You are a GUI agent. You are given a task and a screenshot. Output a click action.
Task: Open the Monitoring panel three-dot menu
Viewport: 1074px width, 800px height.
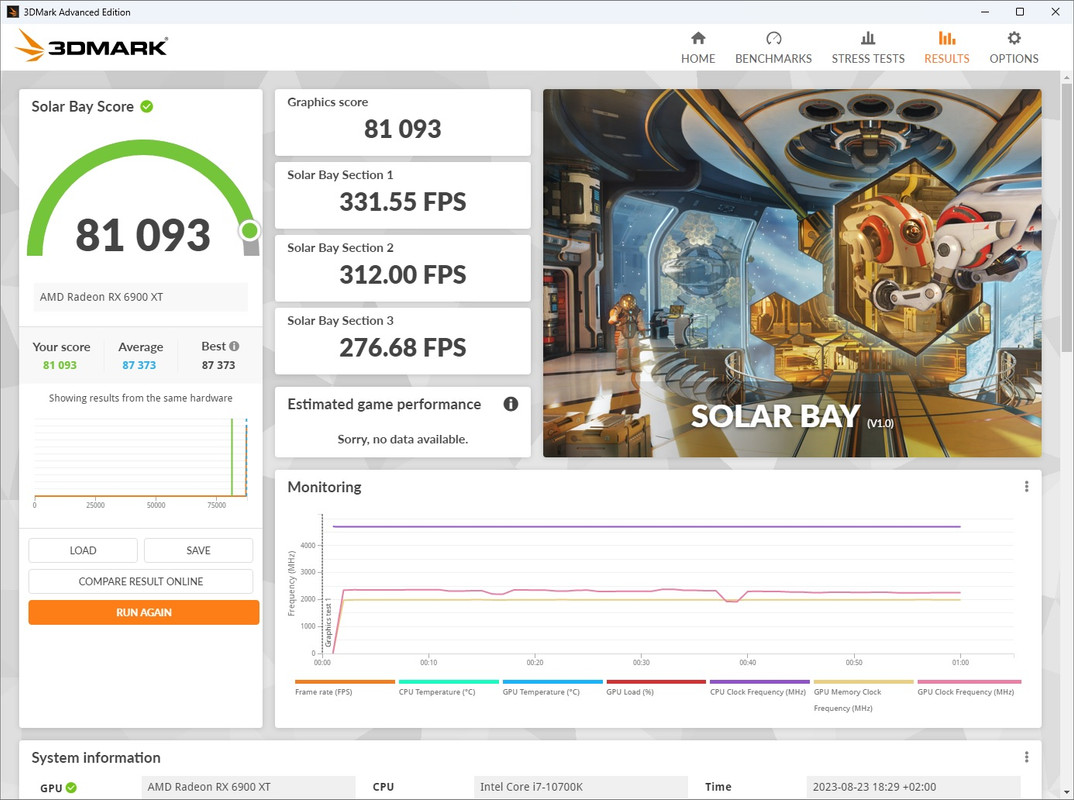click(x=1026, y=486)
